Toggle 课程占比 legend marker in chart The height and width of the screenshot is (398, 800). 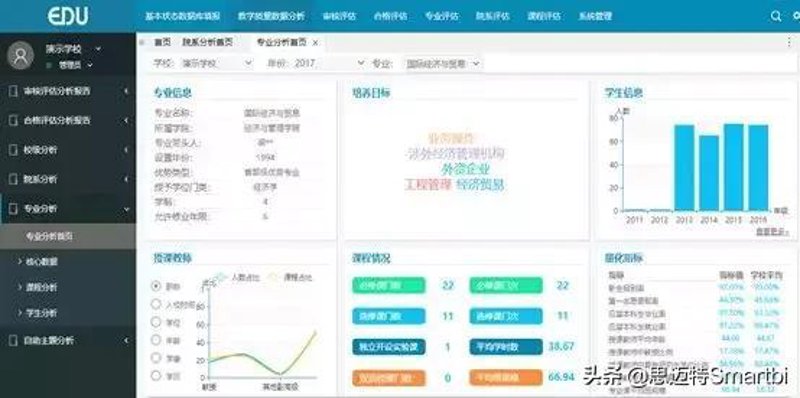273,278
